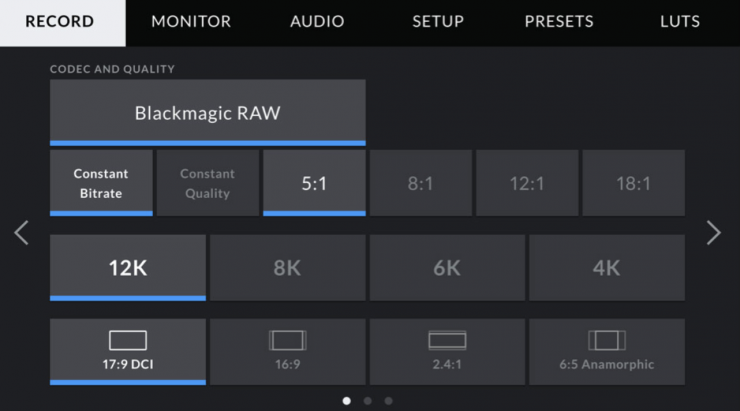The width and height of the screenshot is (740, 411).
Task: Select the 17:9 DCI aspect ratio icon
Action: tap(127, 341)
